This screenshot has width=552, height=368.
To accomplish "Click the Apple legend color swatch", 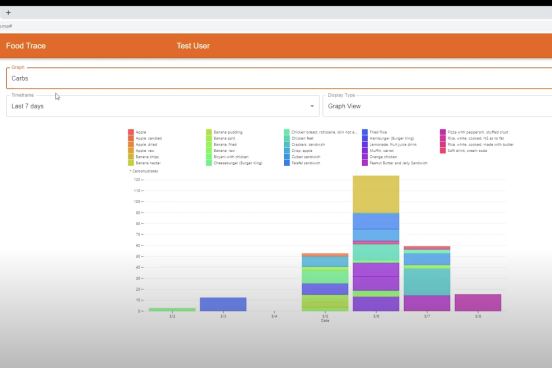I will click(131, 132).
